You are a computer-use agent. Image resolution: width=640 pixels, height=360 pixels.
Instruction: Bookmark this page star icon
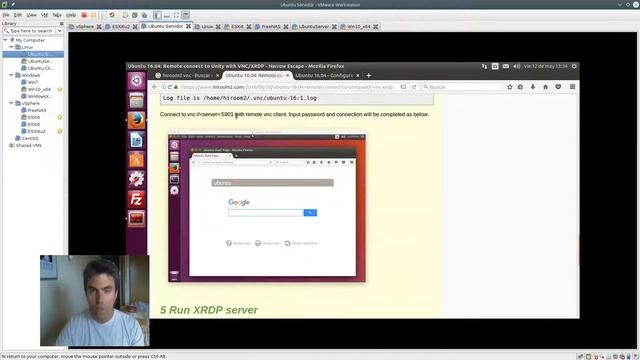tap(510, 87)
